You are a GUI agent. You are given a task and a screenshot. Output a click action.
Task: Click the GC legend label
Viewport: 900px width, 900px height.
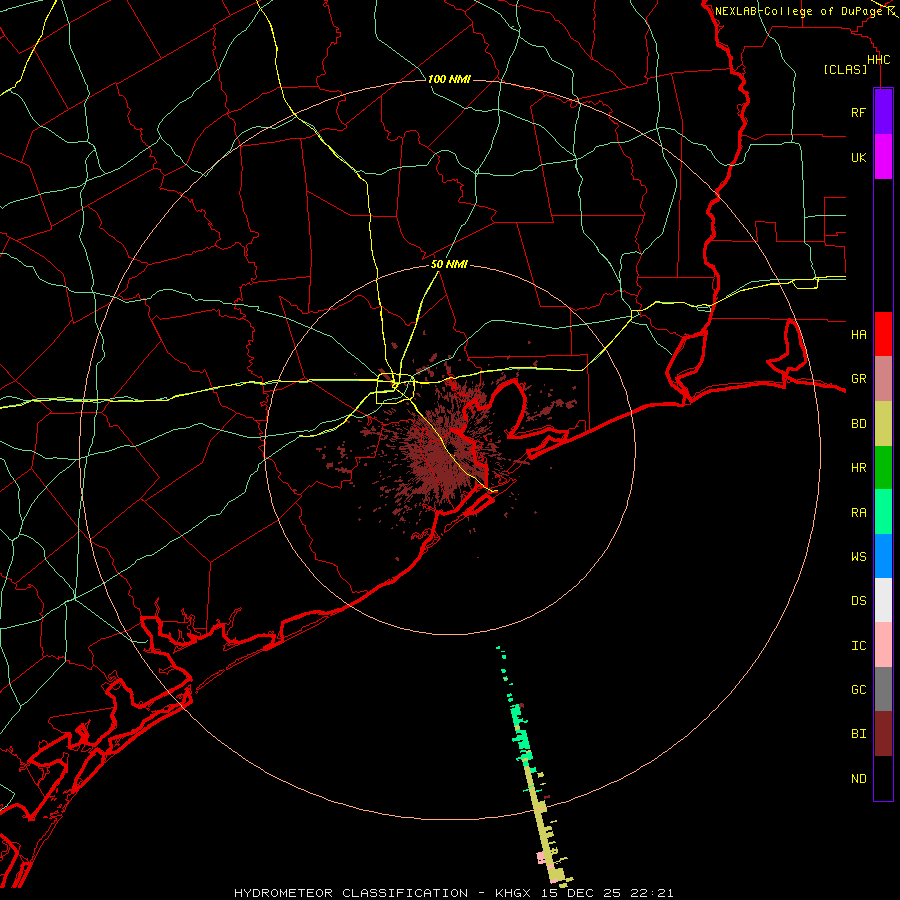[x=858, y=689]
